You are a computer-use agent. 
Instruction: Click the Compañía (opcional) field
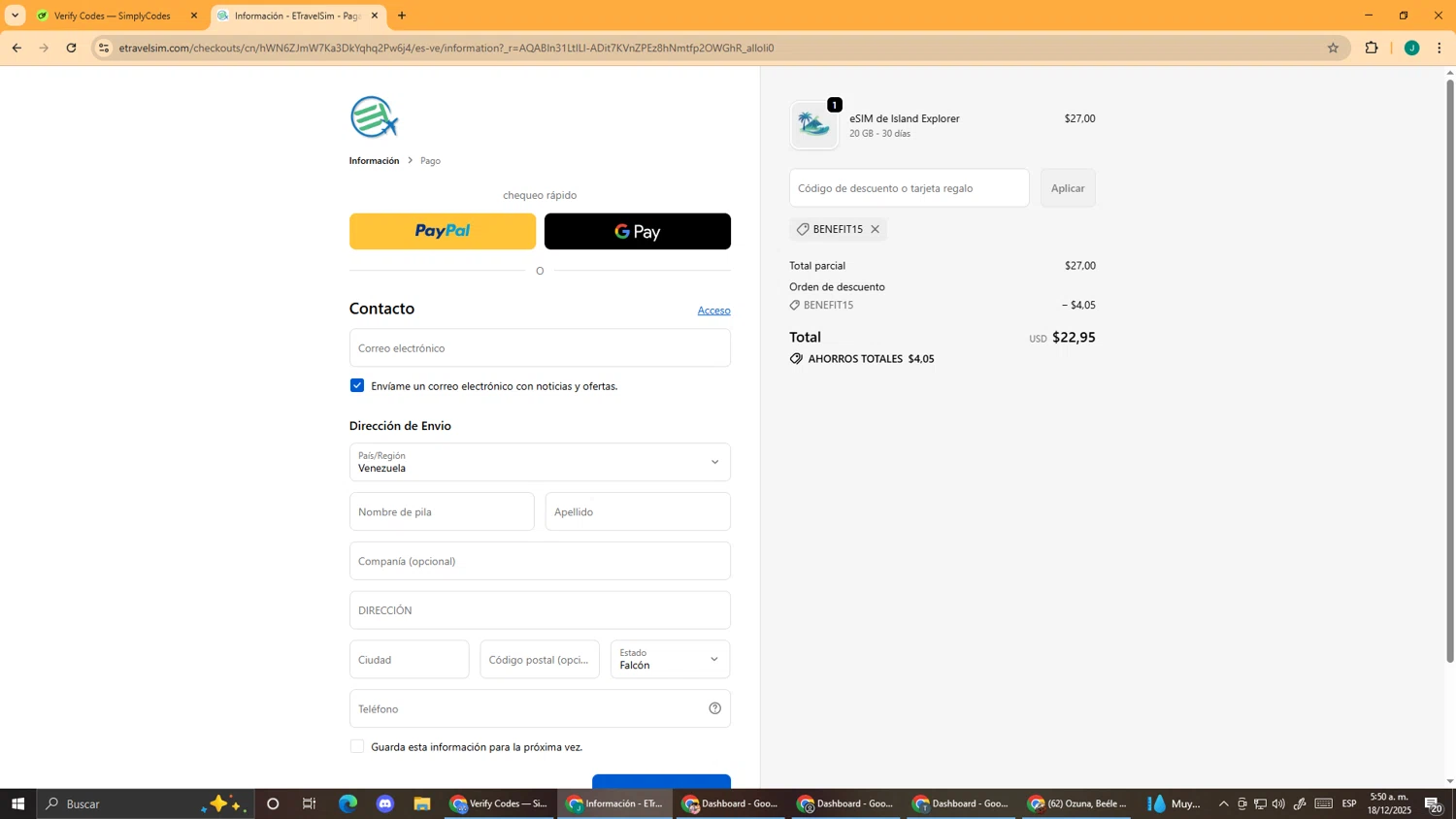tap(540, 561)
